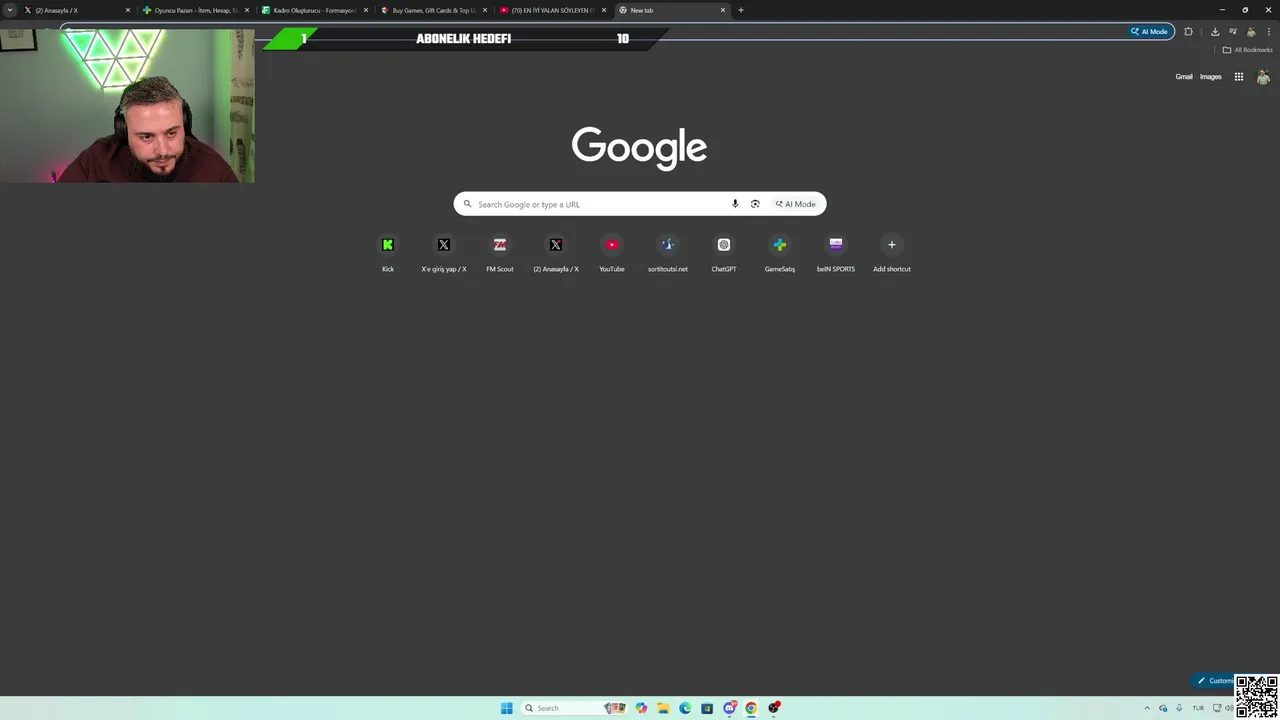Open the ChatGPT shortcut
This screenshot has height=720, width=1280.
[x=724, y=252]
